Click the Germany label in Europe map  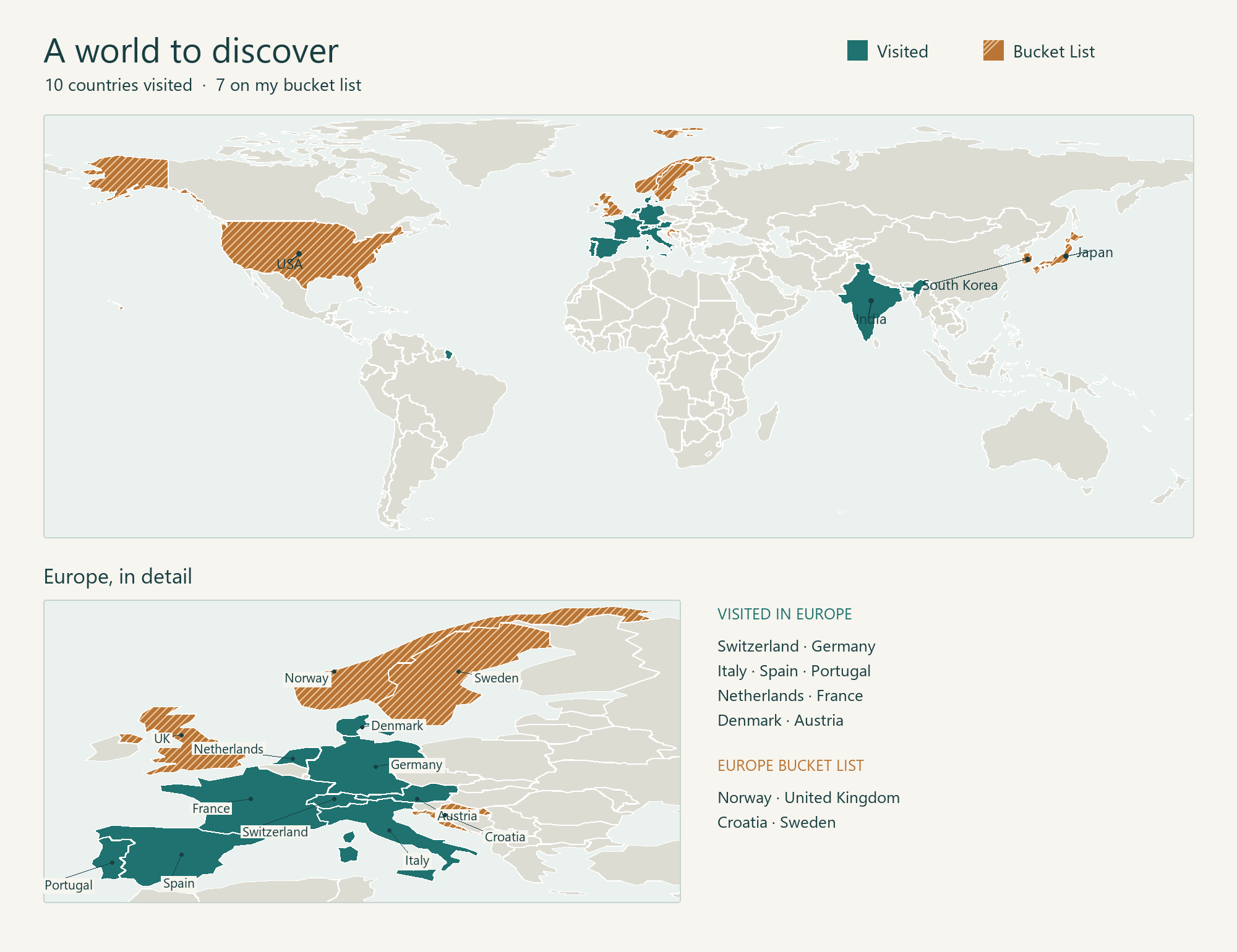point(416,765)
